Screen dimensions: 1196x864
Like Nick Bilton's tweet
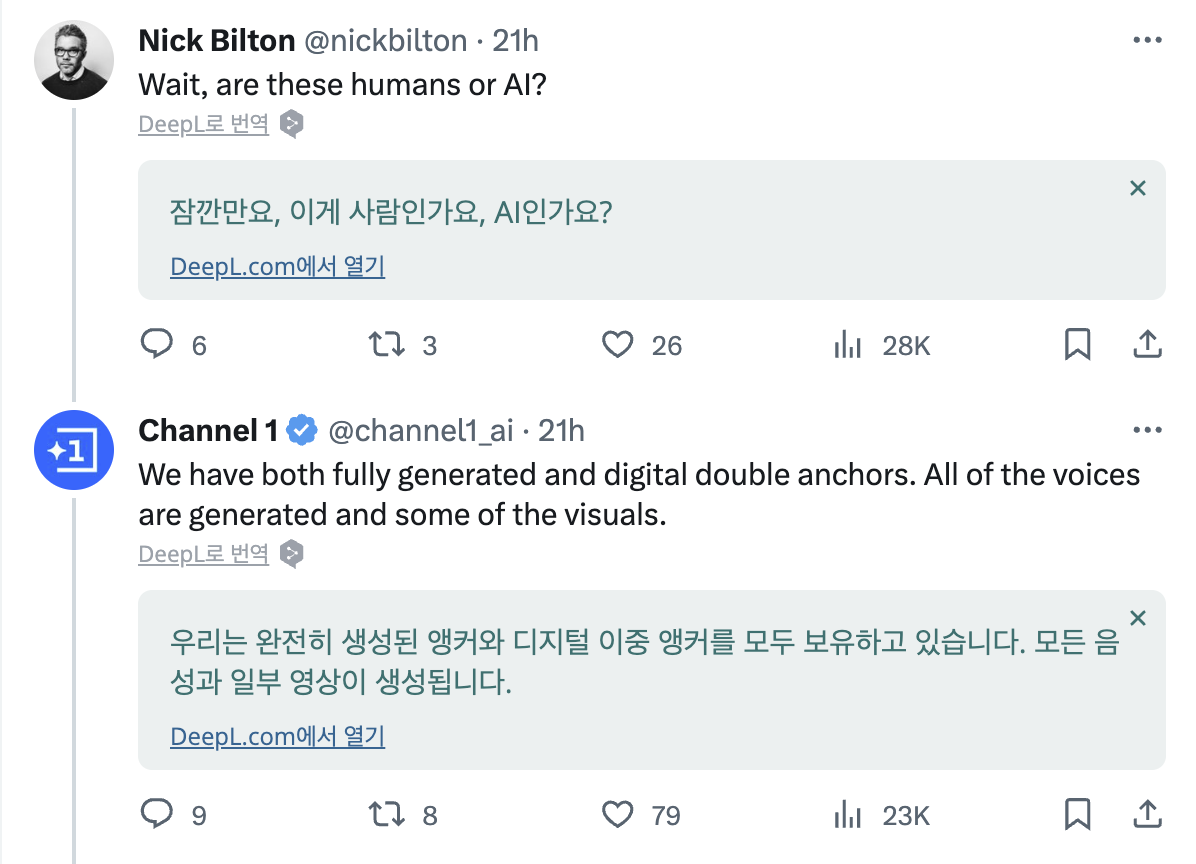(619, 343)
